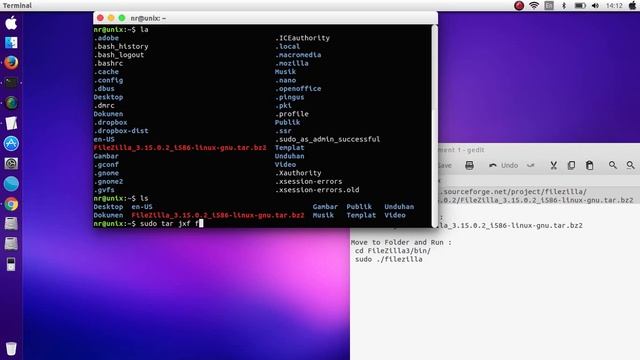The height and width of the screenshot is (360, 640).
Task: Click '.bash_history' in the terminal listing
Action: pyautogui.click(x=121, y=47)
